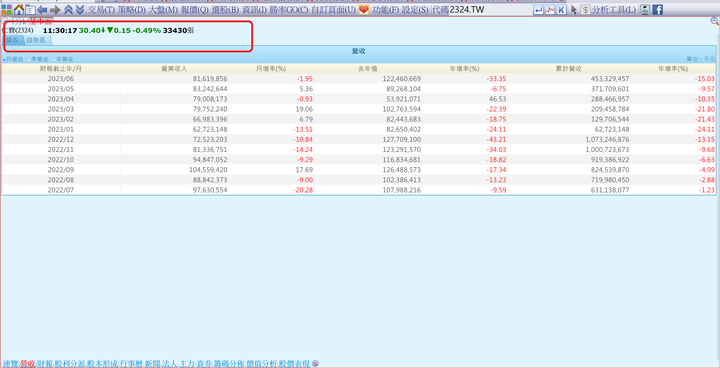Select the 月營收 radio option
Image resolution: width=720 pixels, height=368 pixels.
click(13, 59)
